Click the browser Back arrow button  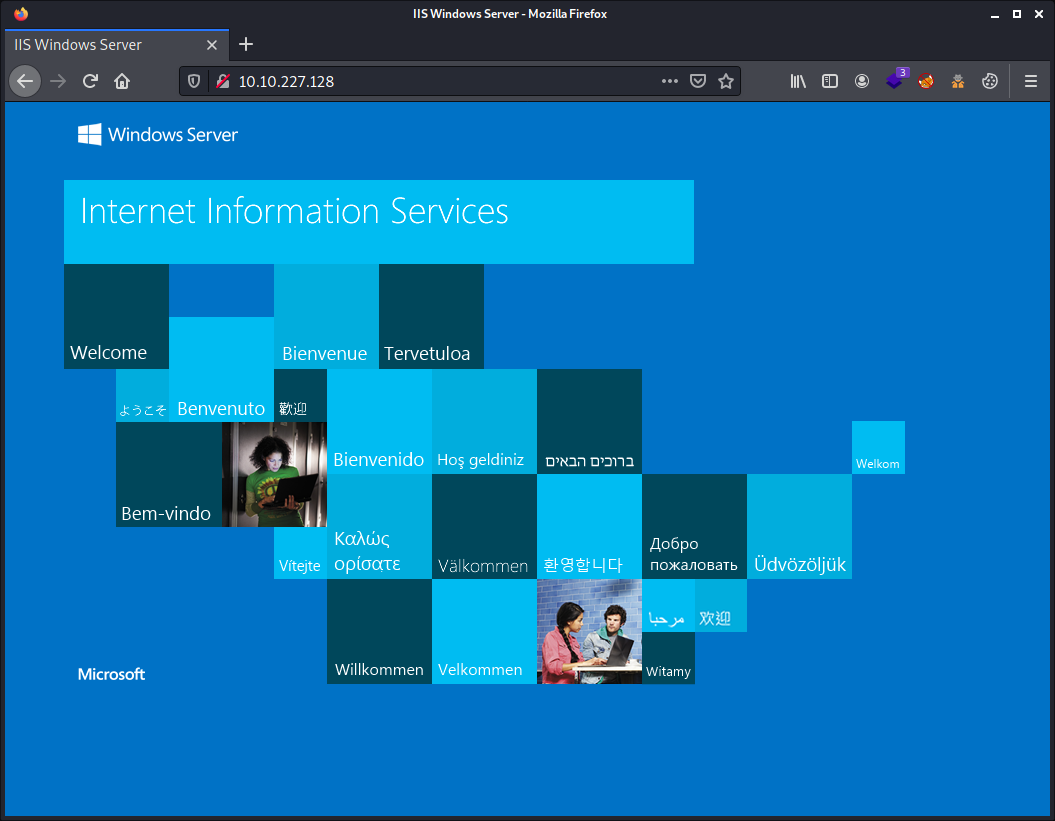coord(25,81)
